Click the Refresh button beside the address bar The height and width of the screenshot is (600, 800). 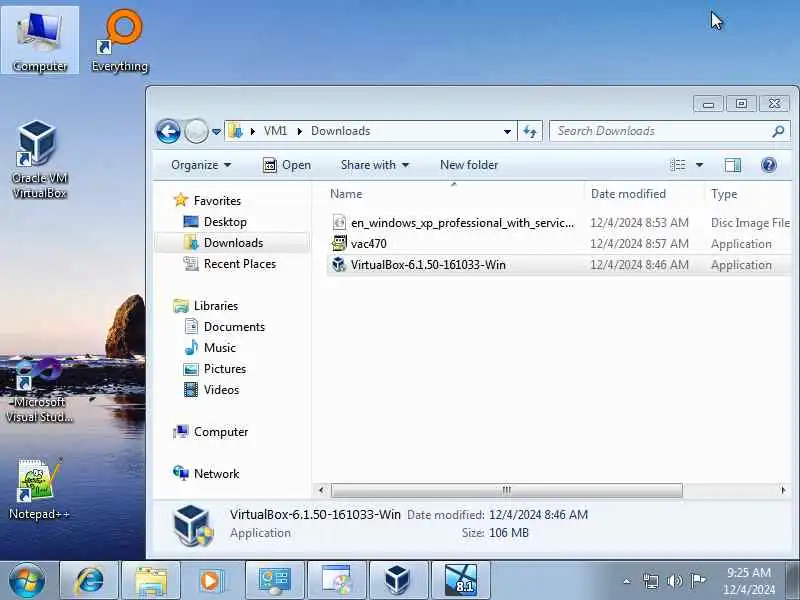[x=530, y=132]
